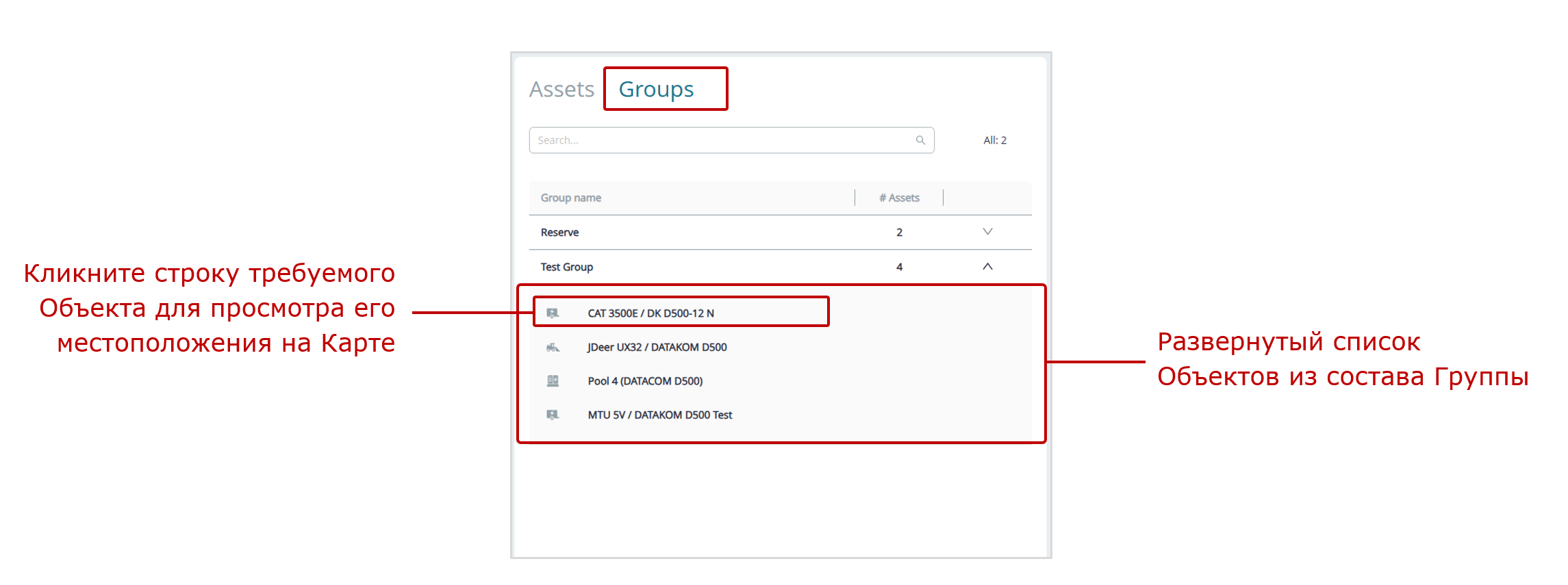Screen dimensions: 1568x585
Task: Click the asset count 4 of Test Group
Action: [899, 267]
